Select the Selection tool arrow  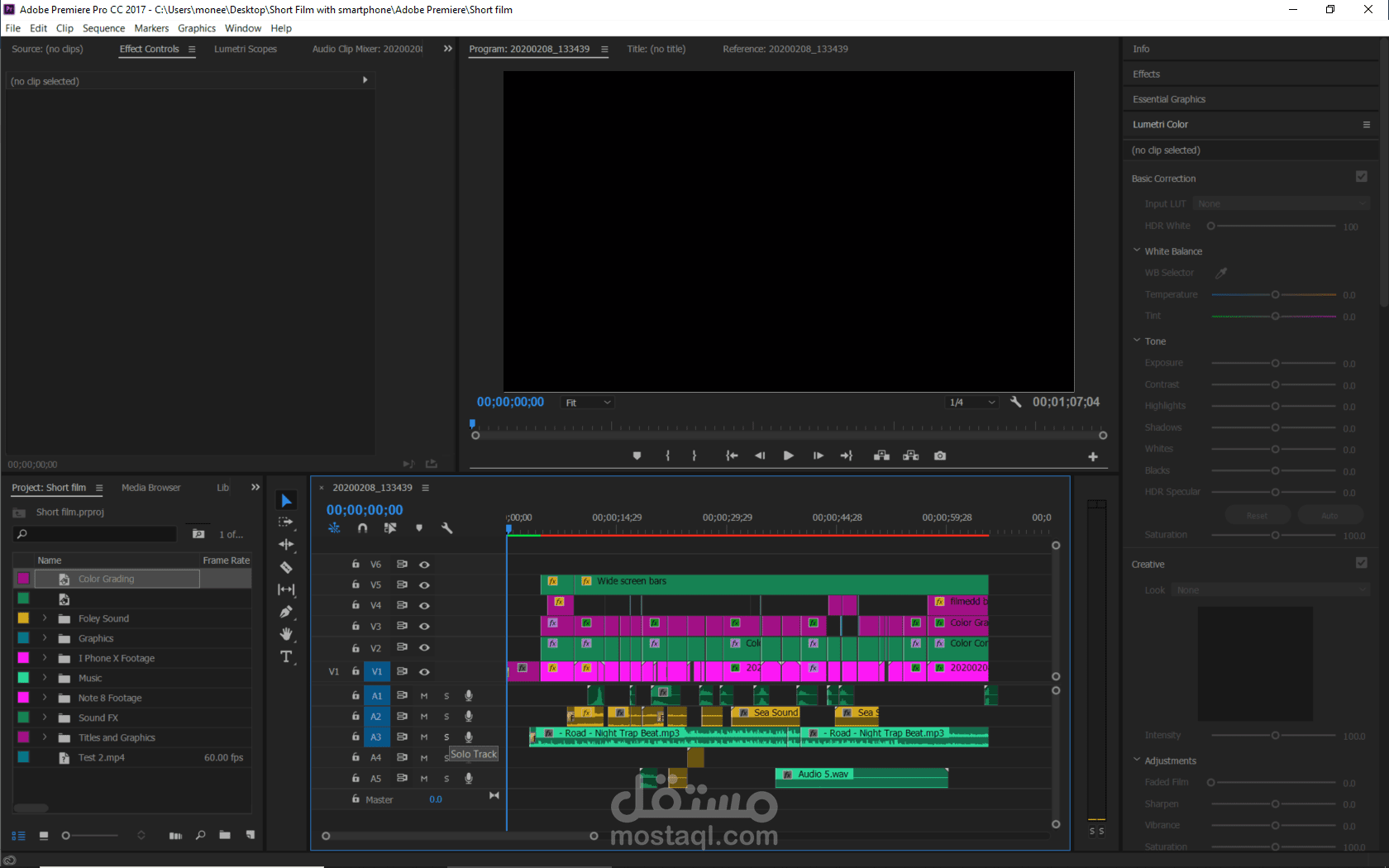coord(286,500)
